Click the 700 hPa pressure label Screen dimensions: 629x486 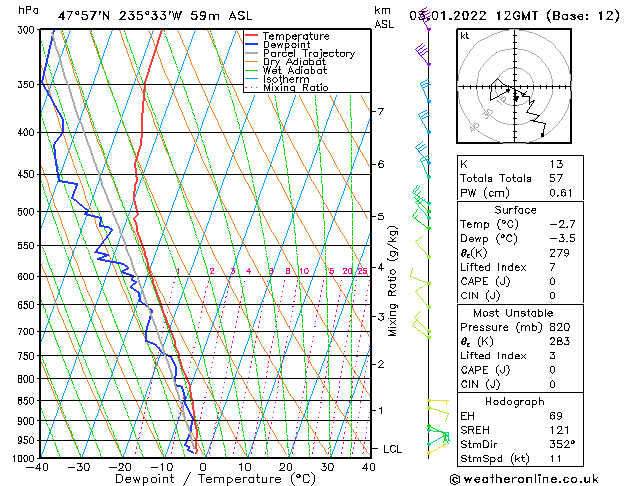tap(28, 332)
